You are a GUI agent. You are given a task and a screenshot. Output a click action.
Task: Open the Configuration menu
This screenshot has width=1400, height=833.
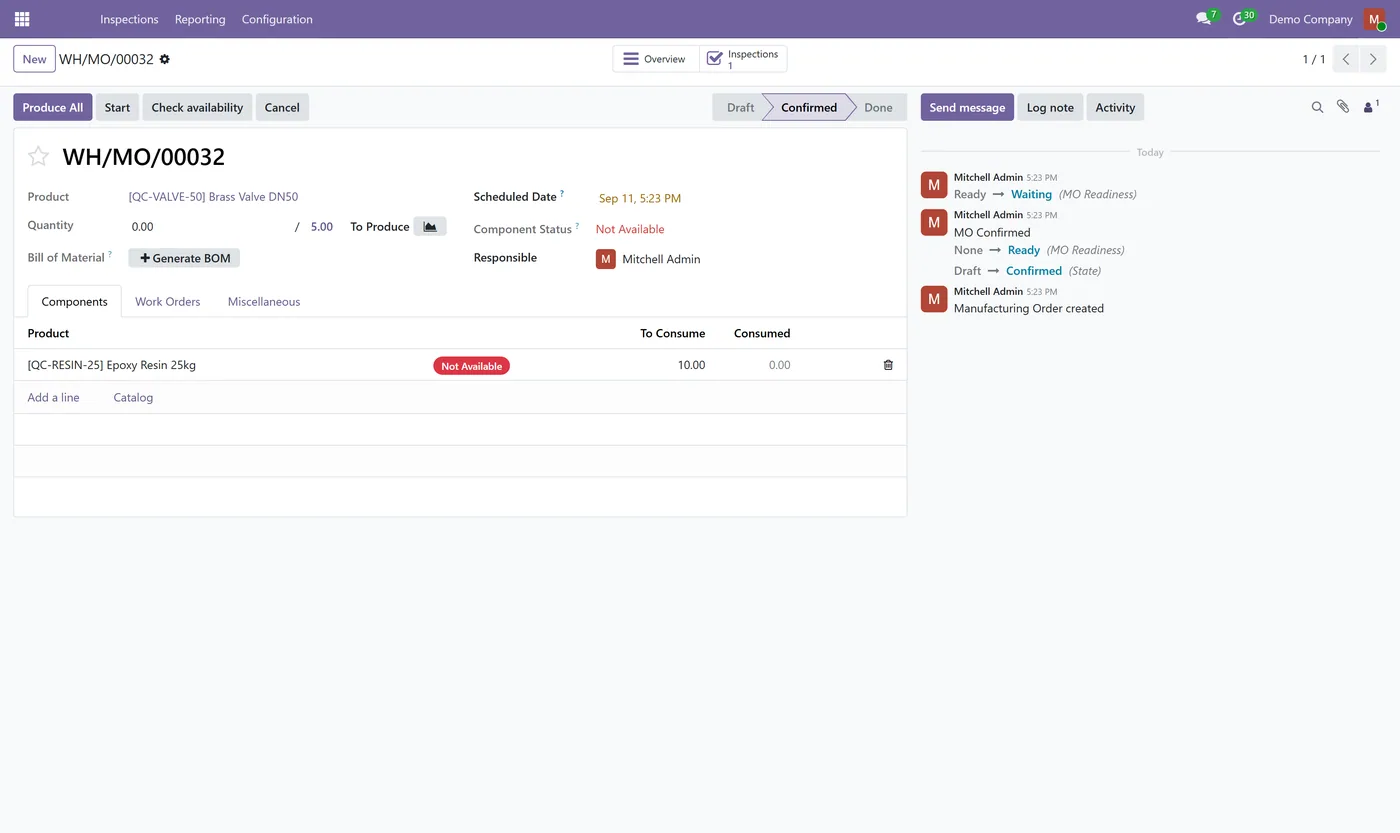277,19
